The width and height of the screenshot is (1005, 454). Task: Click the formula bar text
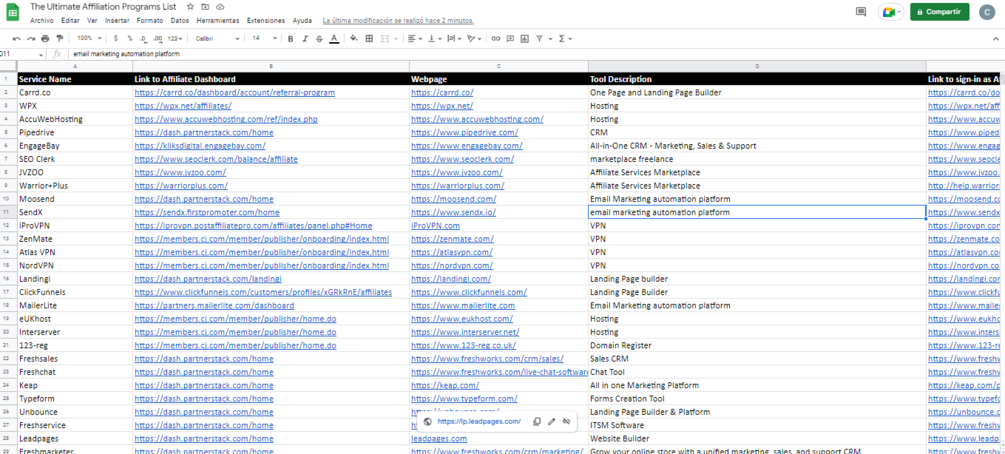coord(126,55)
